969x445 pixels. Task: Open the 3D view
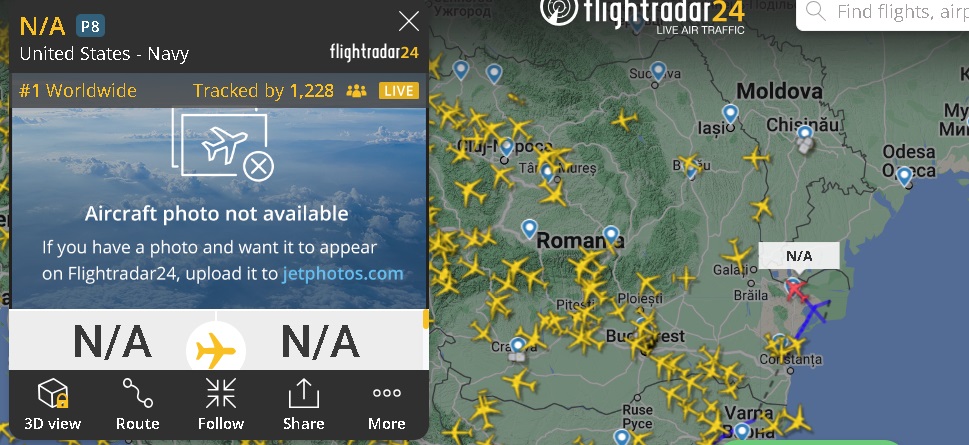pyautogui.click(x=53, y=404)
